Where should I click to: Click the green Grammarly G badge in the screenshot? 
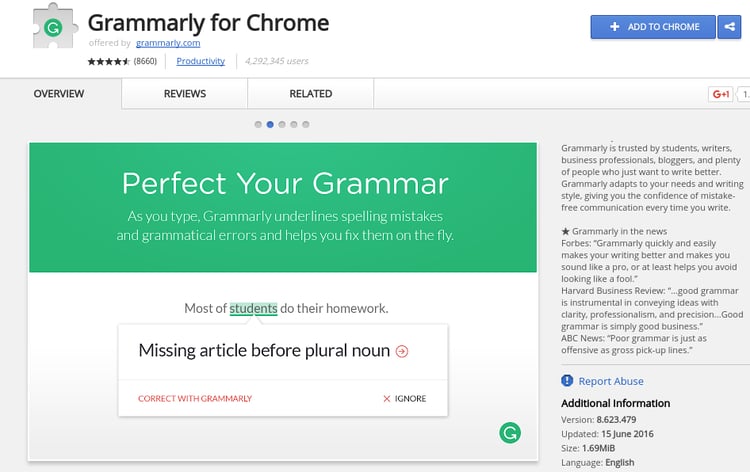(510, 432)
